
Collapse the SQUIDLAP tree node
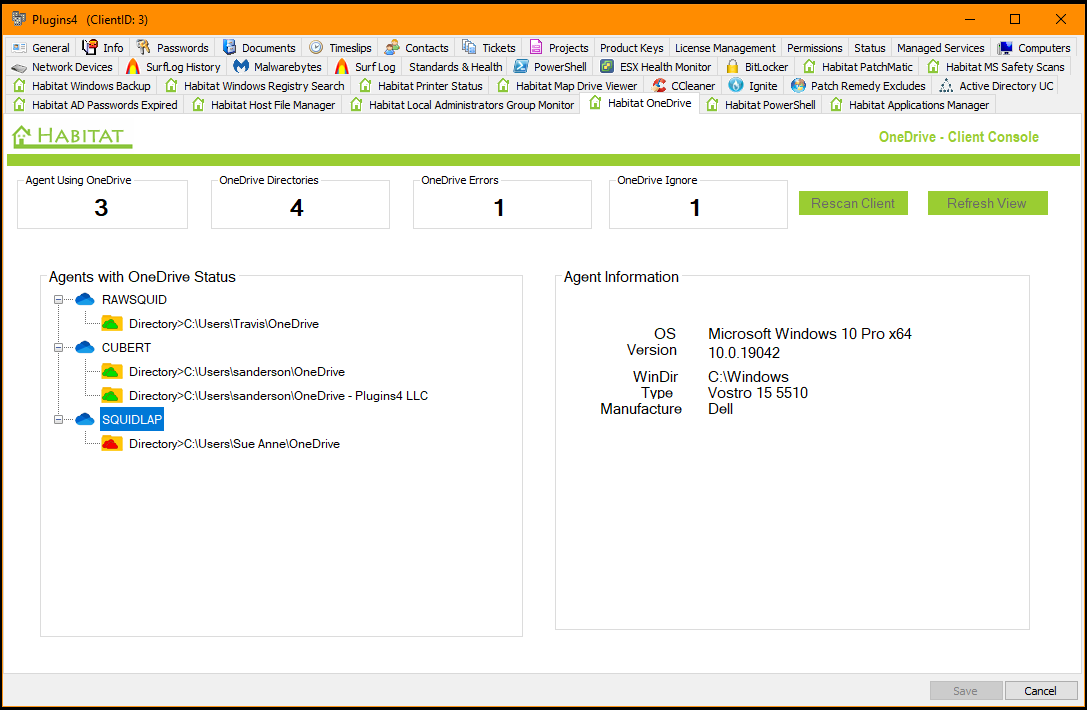[58, 419]
